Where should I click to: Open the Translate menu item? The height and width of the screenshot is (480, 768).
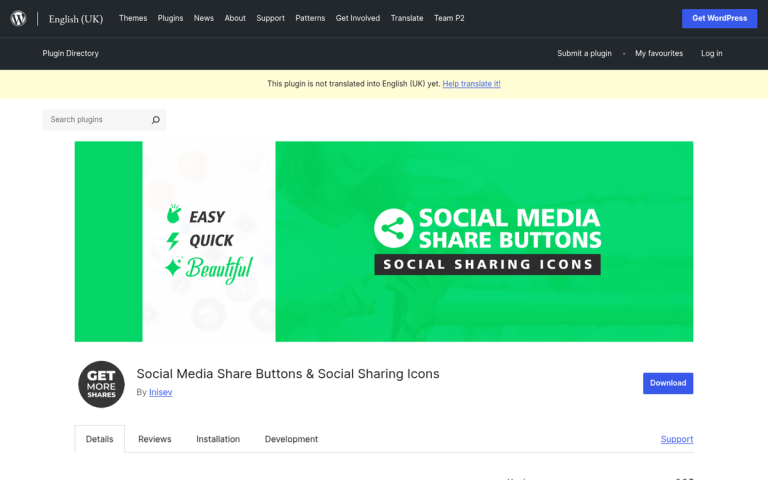coord(407,18)
